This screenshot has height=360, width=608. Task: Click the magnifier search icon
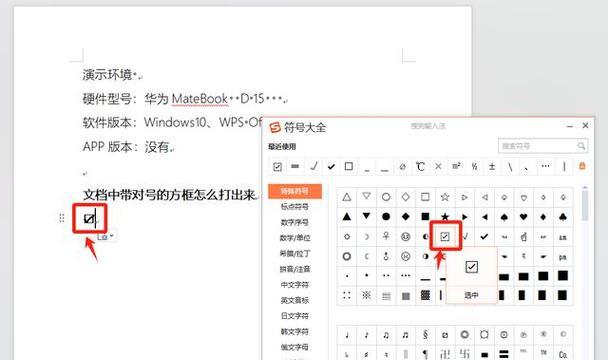coord(581,146)
